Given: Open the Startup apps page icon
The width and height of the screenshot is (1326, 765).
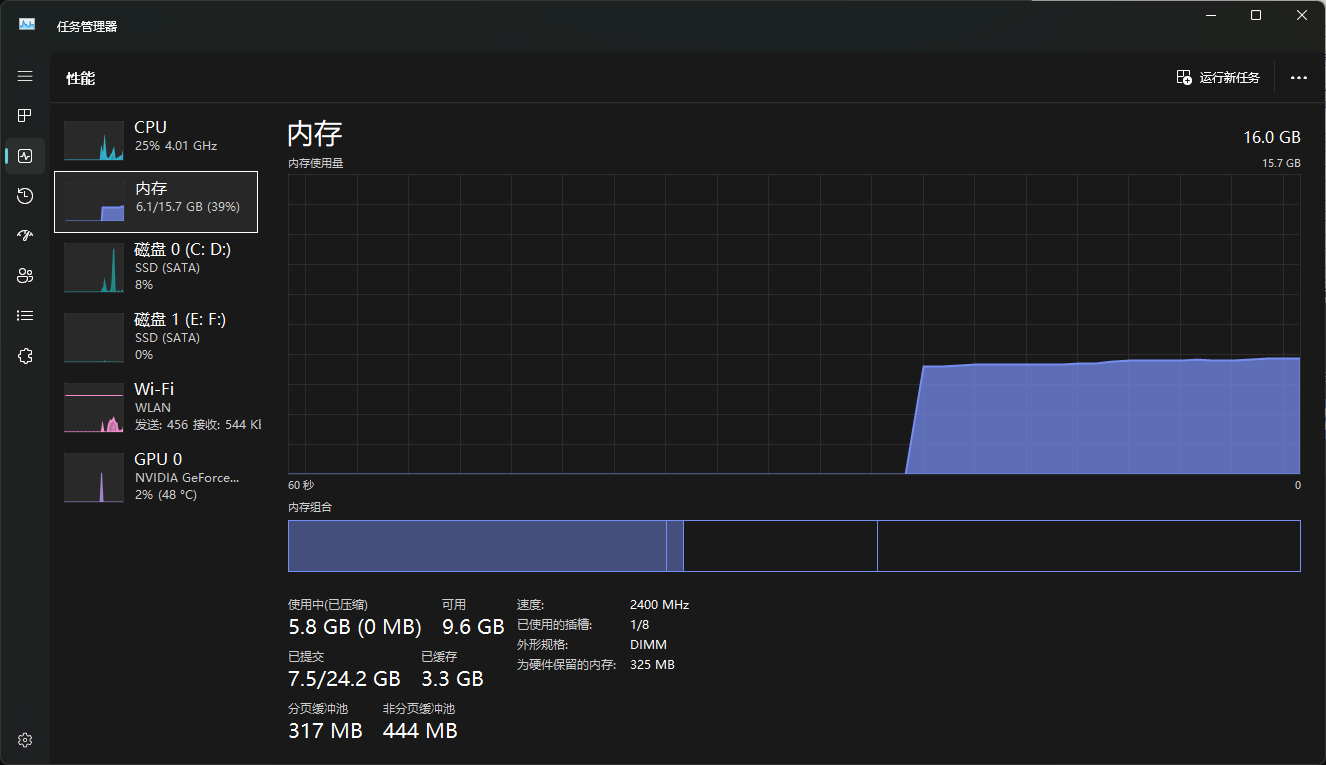Looking at the screenshot, I should [25, 236].
